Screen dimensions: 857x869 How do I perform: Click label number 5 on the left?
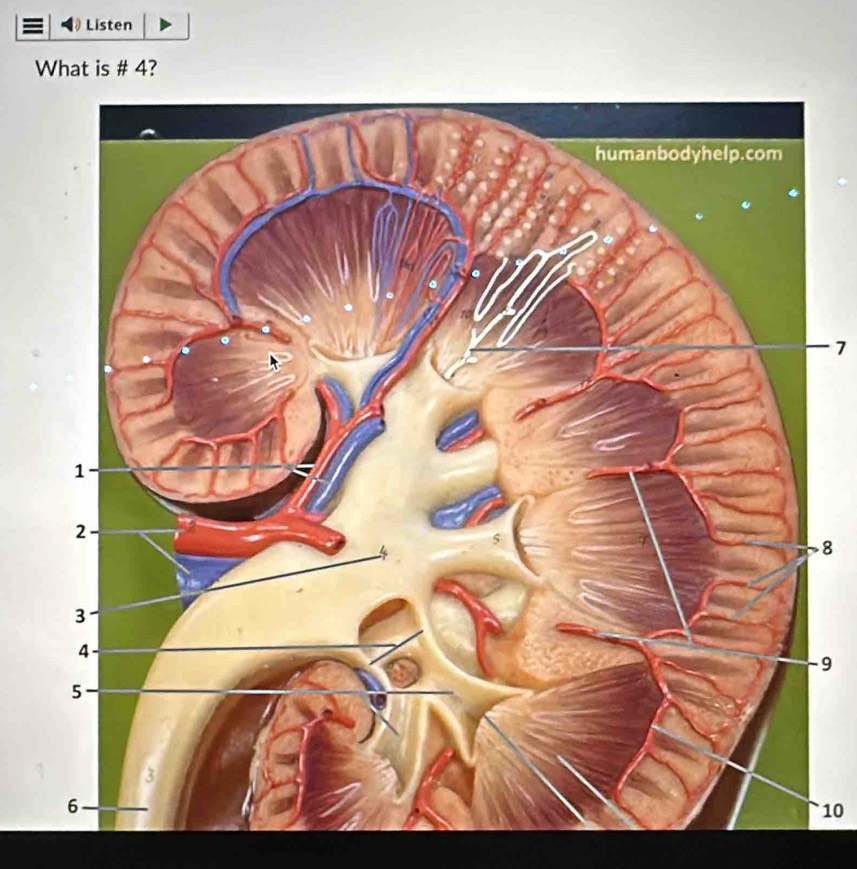[78, 690]
